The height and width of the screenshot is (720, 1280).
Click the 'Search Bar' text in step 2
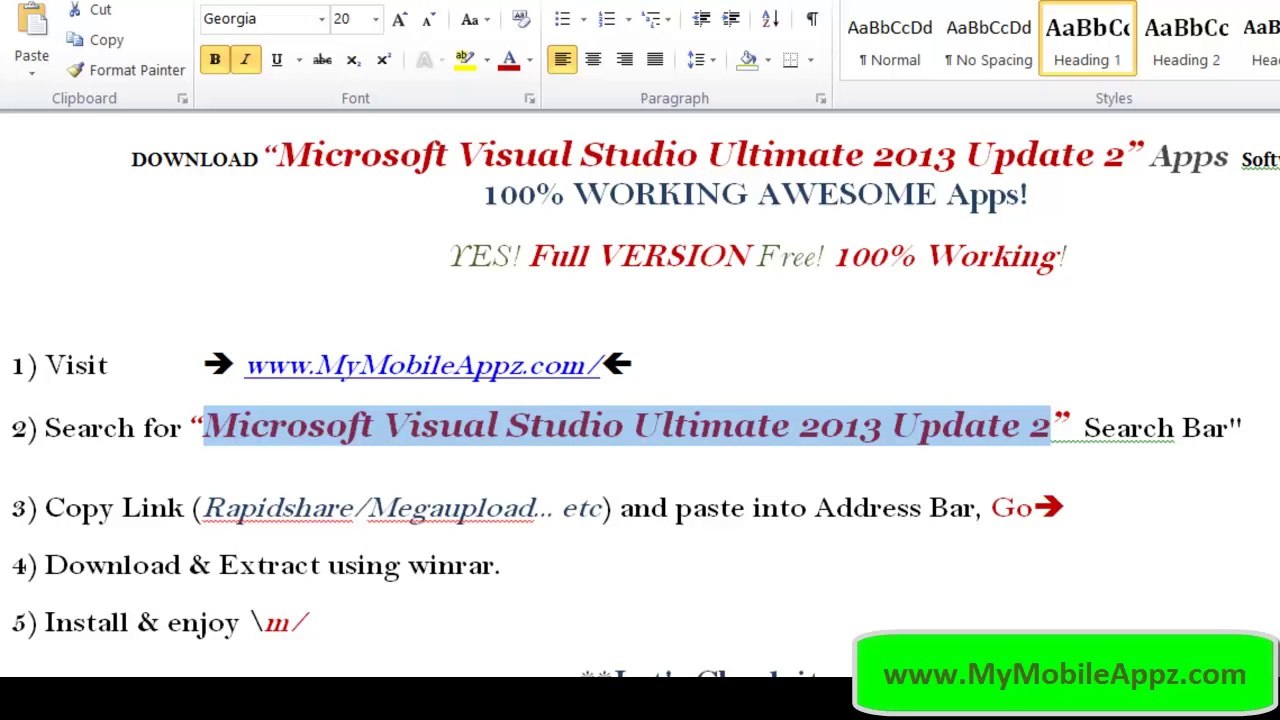pos(1162,428)
